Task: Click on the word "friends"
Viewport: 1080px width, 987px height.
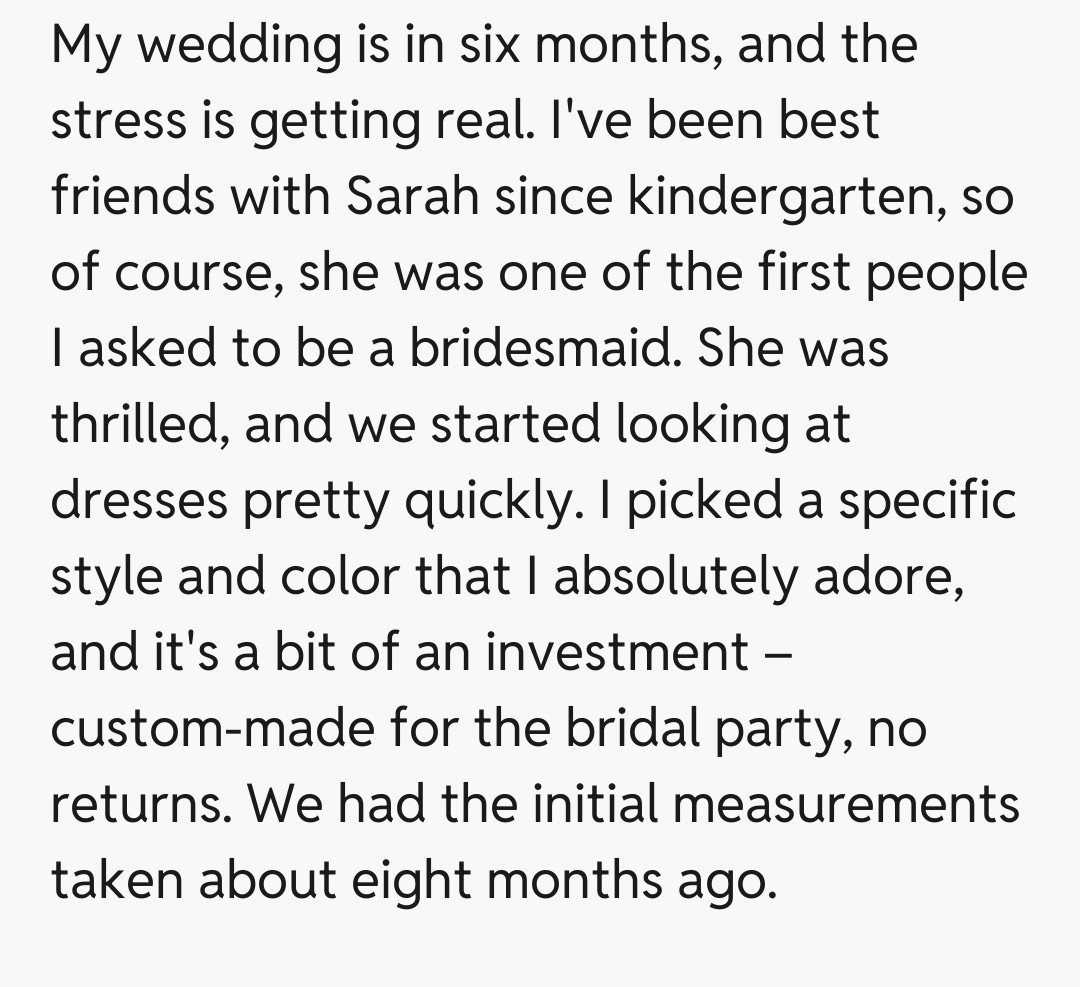Action: [132, 197]
